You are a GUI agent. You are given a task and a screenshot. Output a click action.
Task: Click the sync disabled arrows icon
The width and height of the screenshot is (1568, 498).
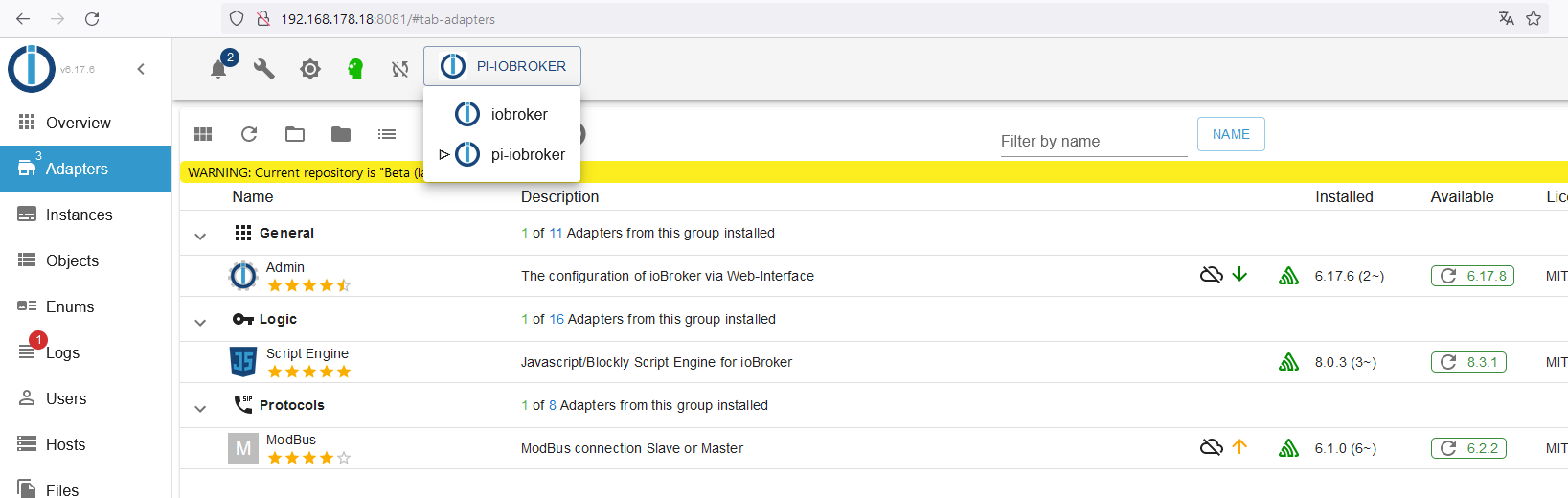click(400, 69)
